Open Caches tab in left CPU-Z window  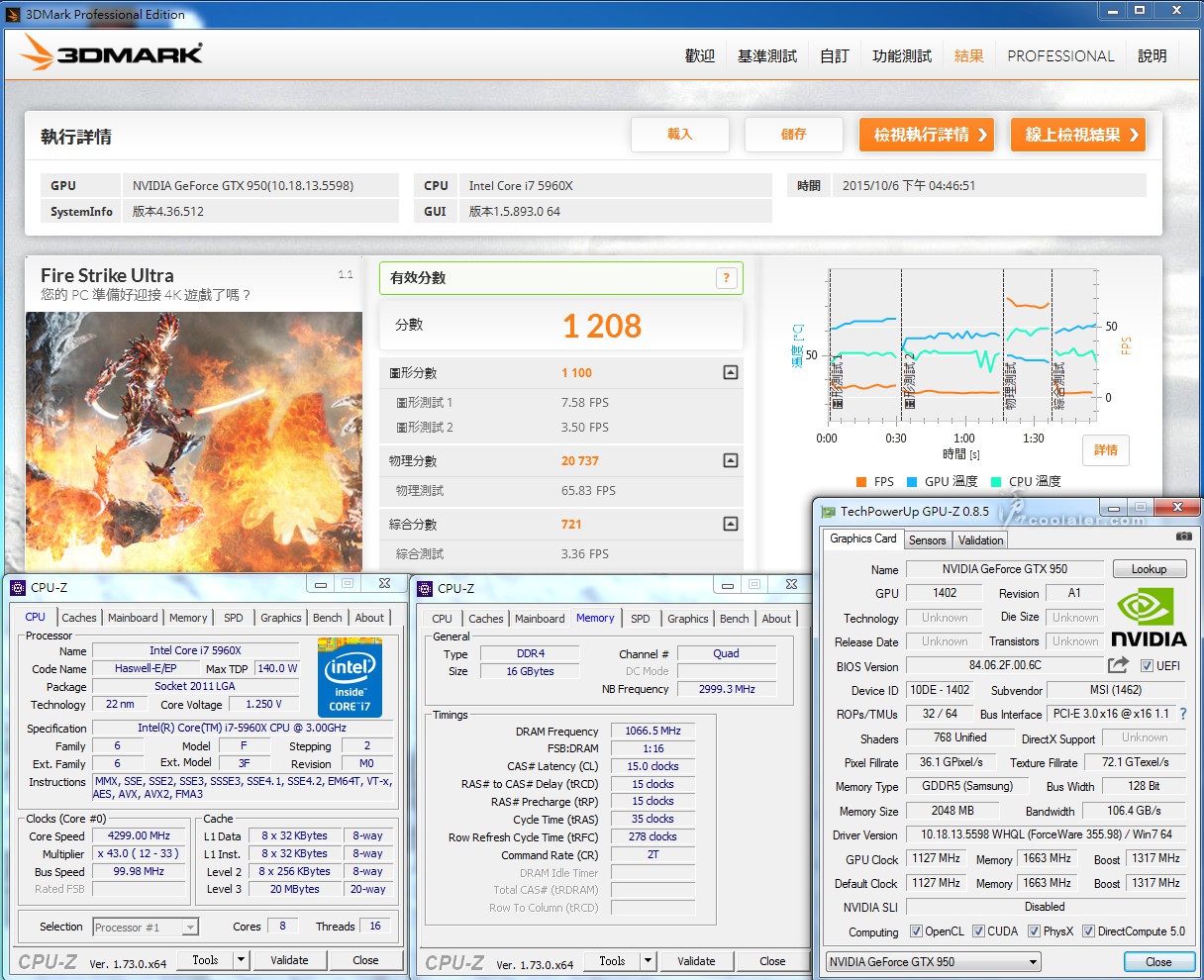point(79,618)
